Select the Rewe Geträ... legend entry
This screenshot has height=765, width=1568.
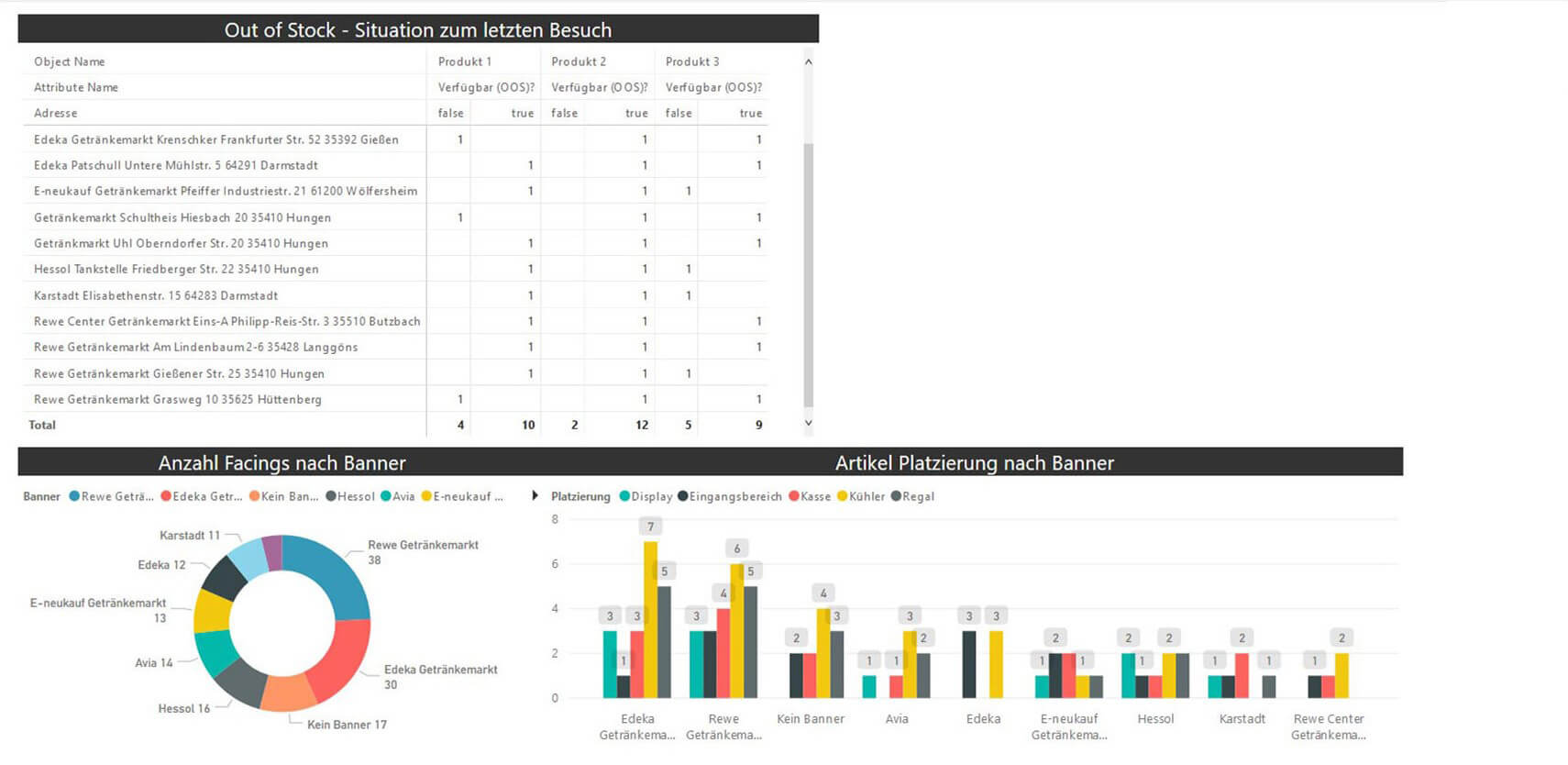pos(111,497)
